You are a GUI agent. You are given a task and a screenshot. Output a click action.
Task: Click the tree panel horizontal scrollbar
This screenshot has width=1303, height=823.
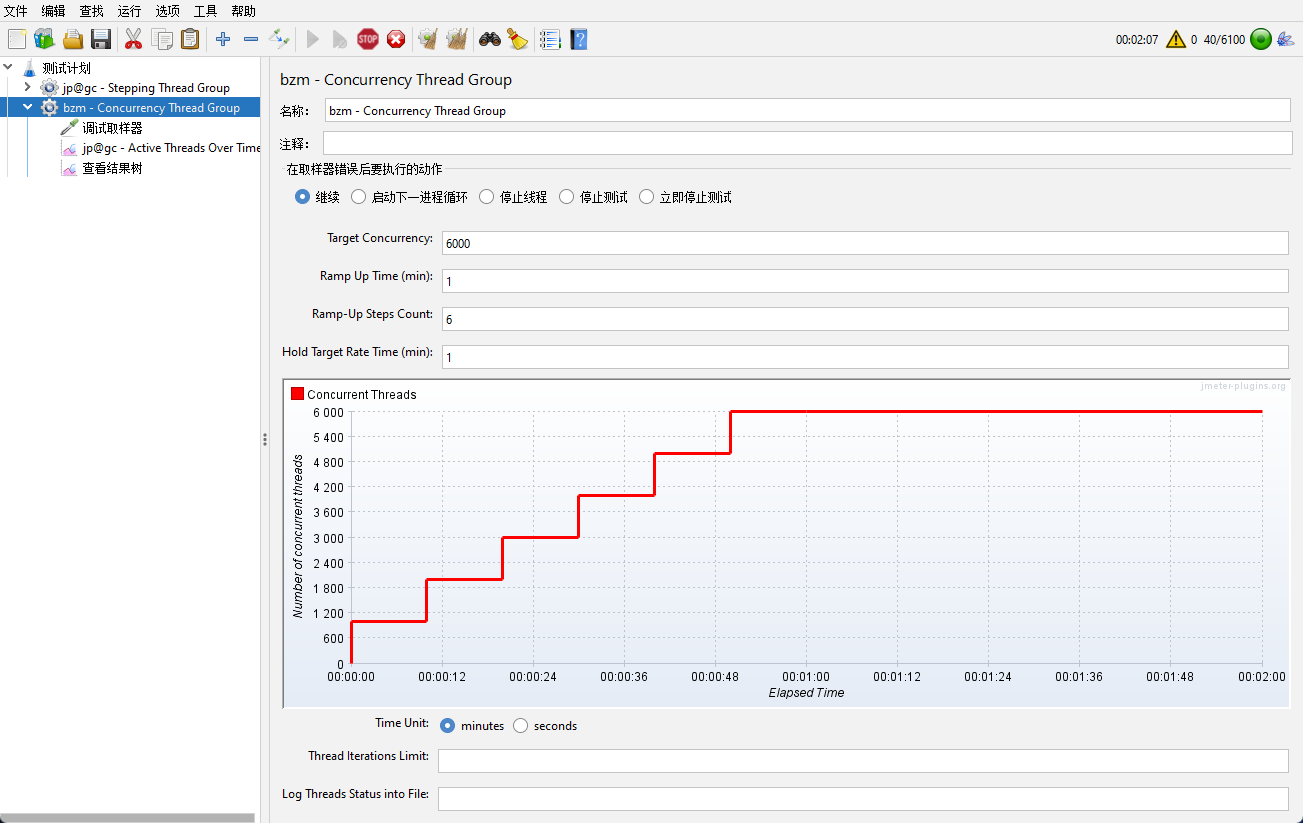128,818
